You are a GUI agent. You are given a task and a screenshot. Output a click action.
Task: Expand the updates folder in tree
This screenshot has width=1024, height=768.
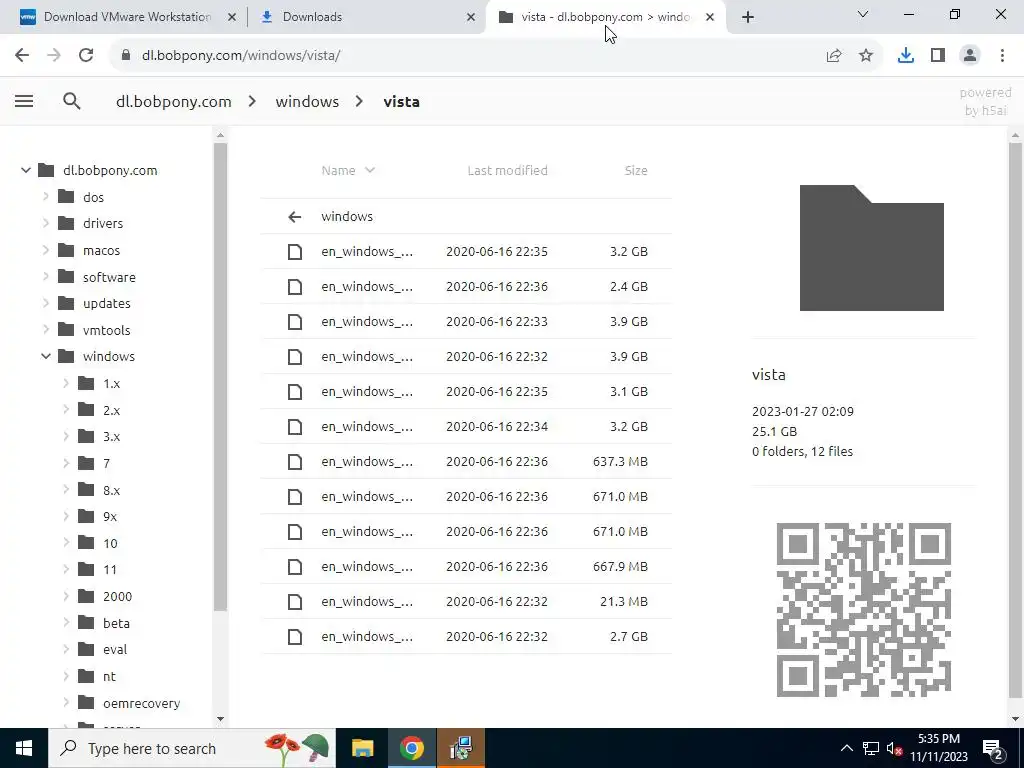[46, 303]
